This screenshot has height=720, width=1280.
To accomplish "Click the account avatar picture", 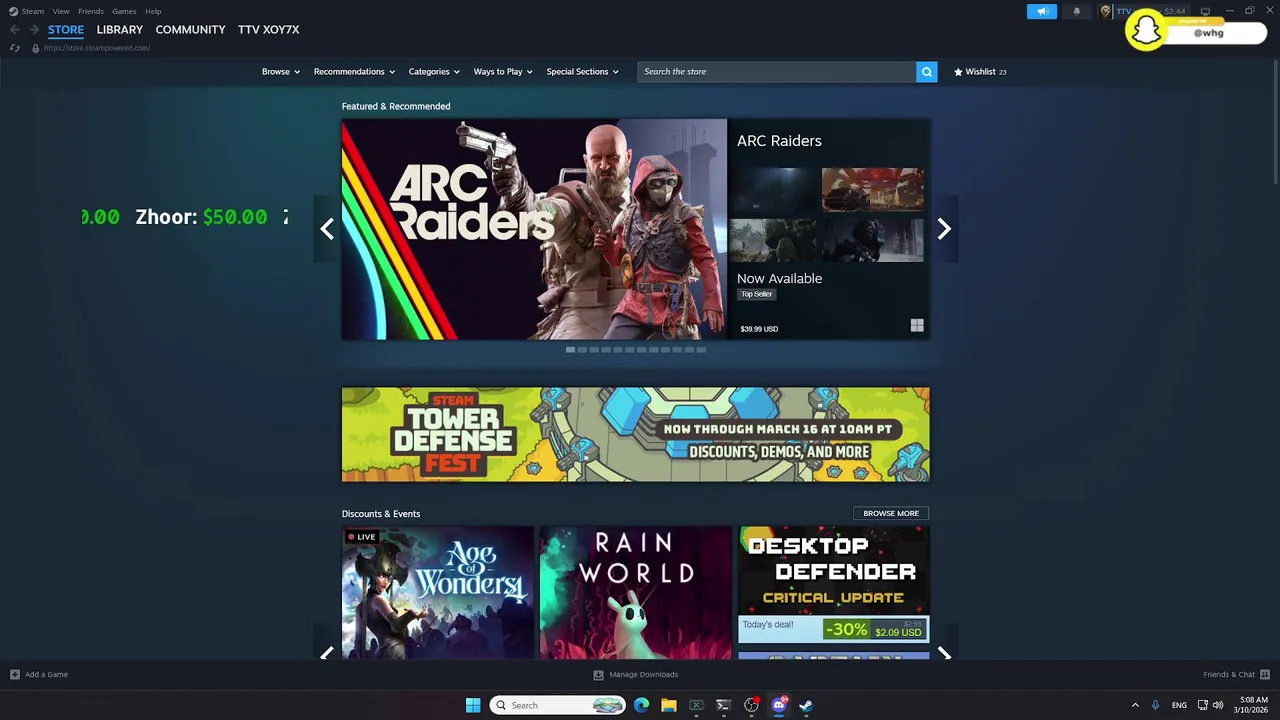I will coord(1106,12).
